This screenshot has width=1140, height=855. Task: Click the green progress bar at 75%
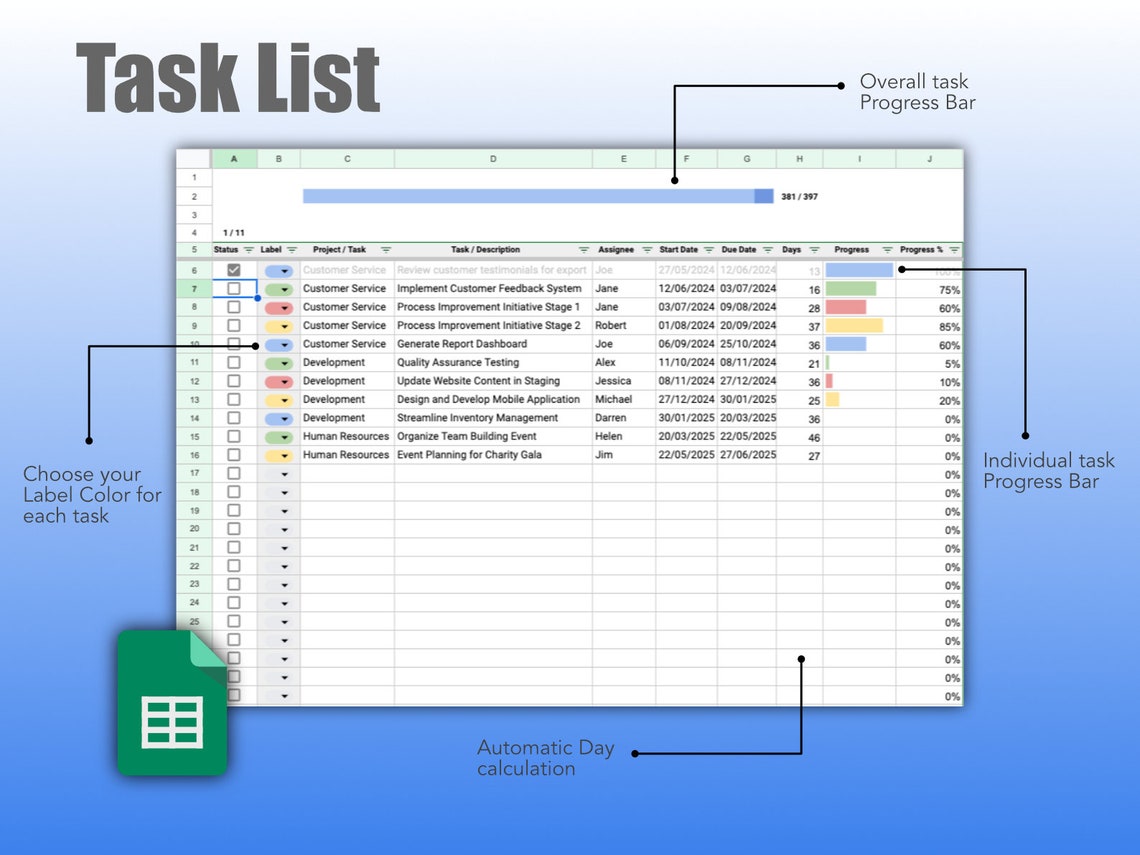(x=851, y=289)
